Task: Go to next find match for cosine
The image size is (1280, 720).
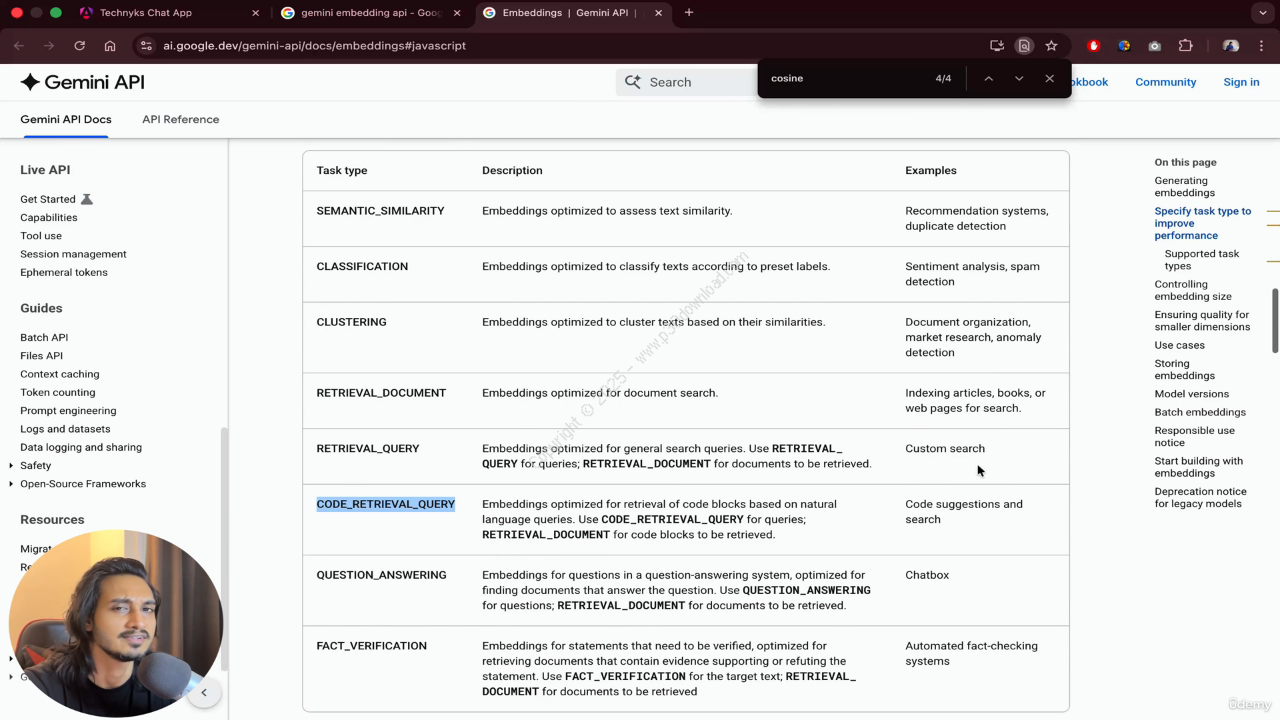Action: [1019, 78]
